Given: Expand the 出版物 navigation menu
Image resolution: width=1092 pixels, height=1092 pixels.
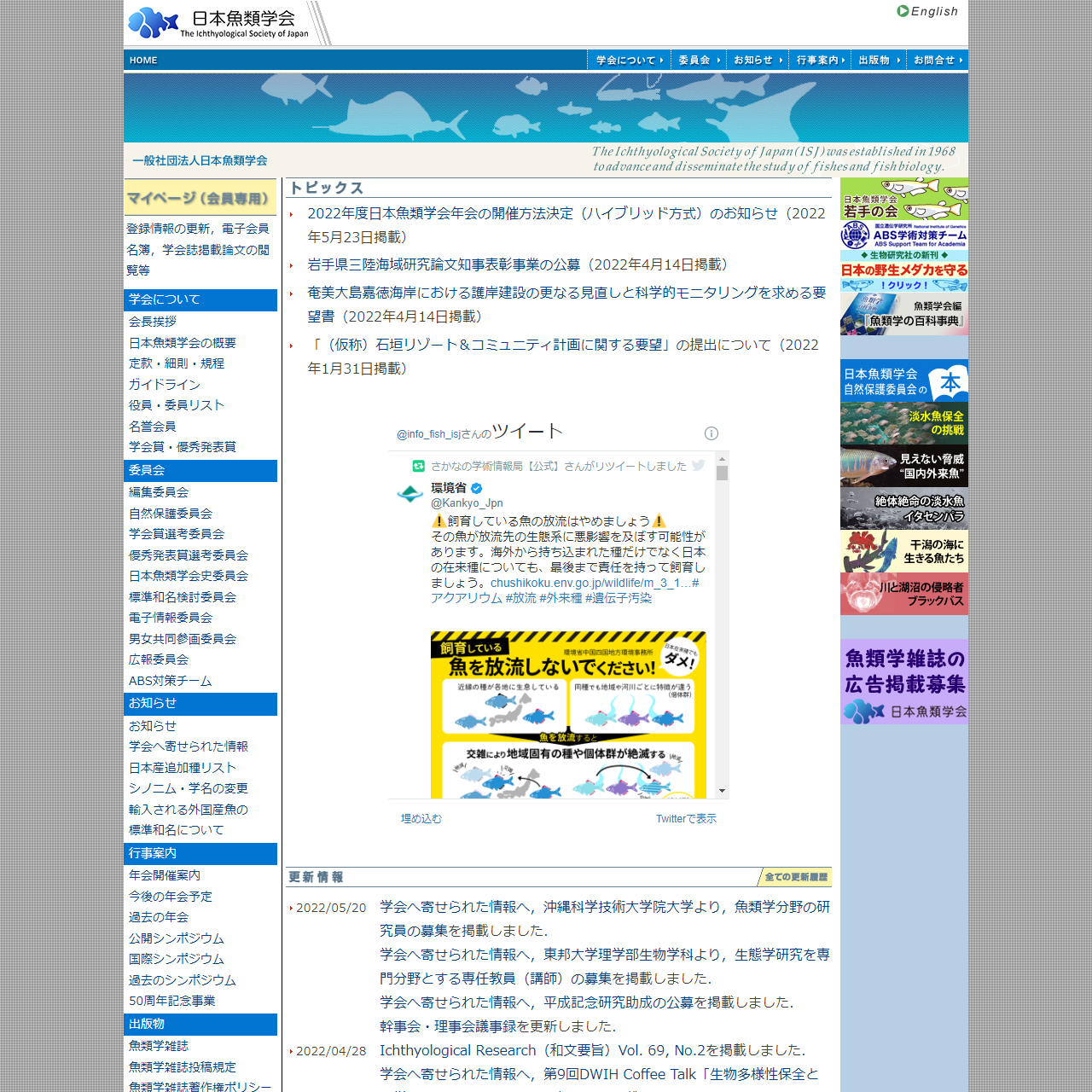Looking at the screenshot, I should coord(879,60).
